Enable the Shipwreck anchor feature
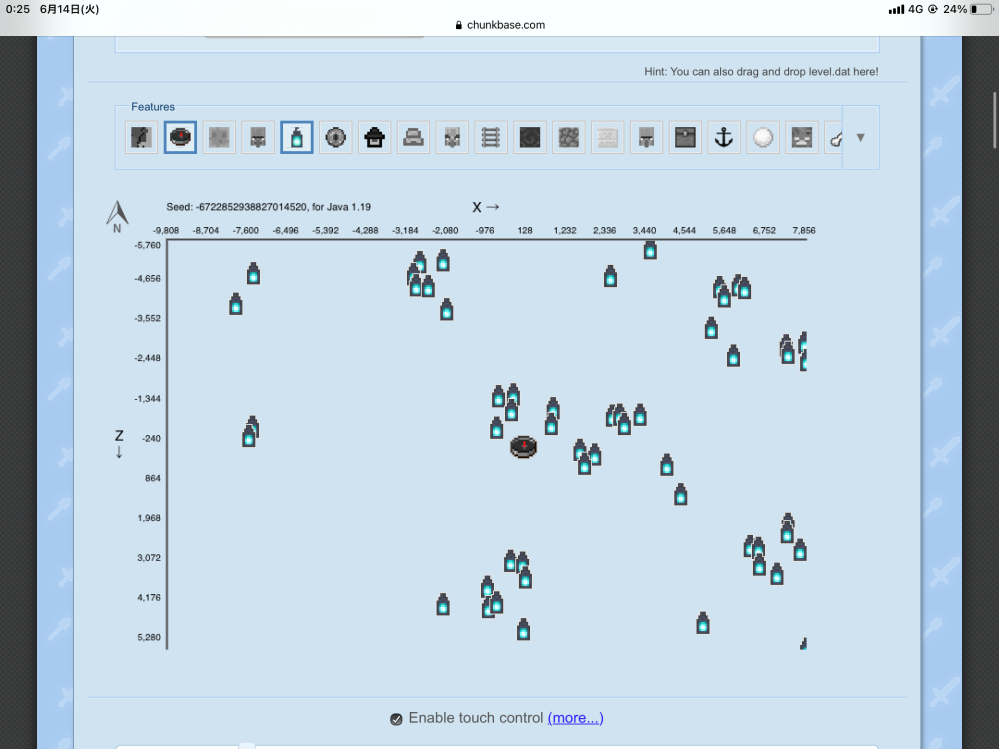This screenshot has width=999, height=749. coord(724,138)
